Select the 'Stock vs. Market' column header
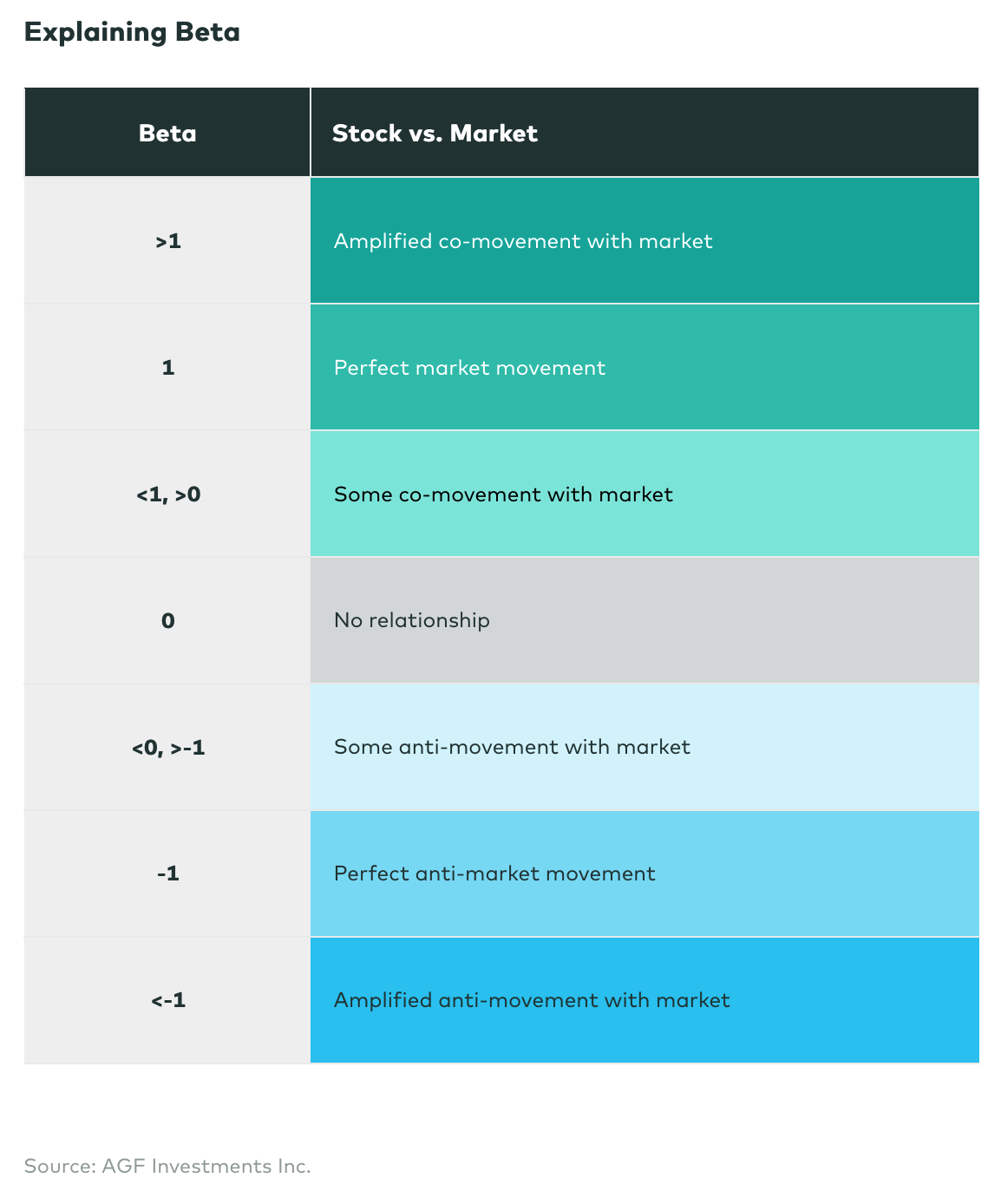 coord(435,134)
